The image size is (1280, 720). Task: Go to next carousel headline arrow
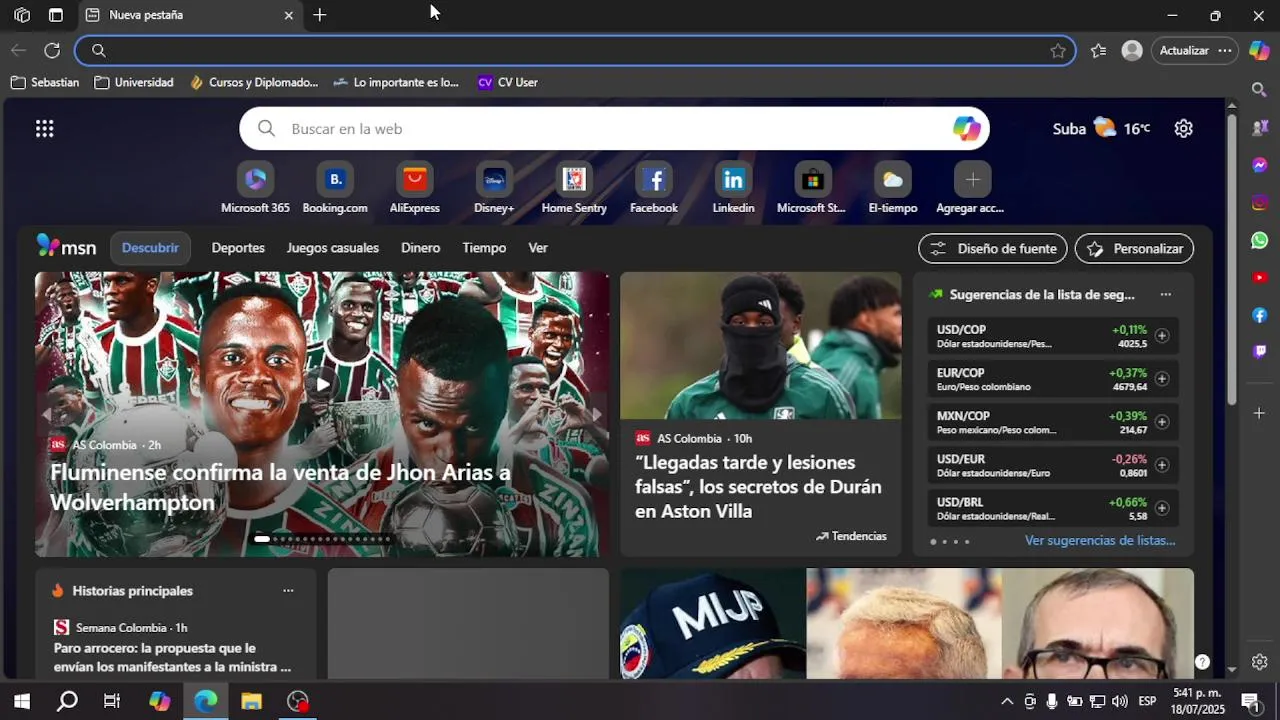pos(597,414)
